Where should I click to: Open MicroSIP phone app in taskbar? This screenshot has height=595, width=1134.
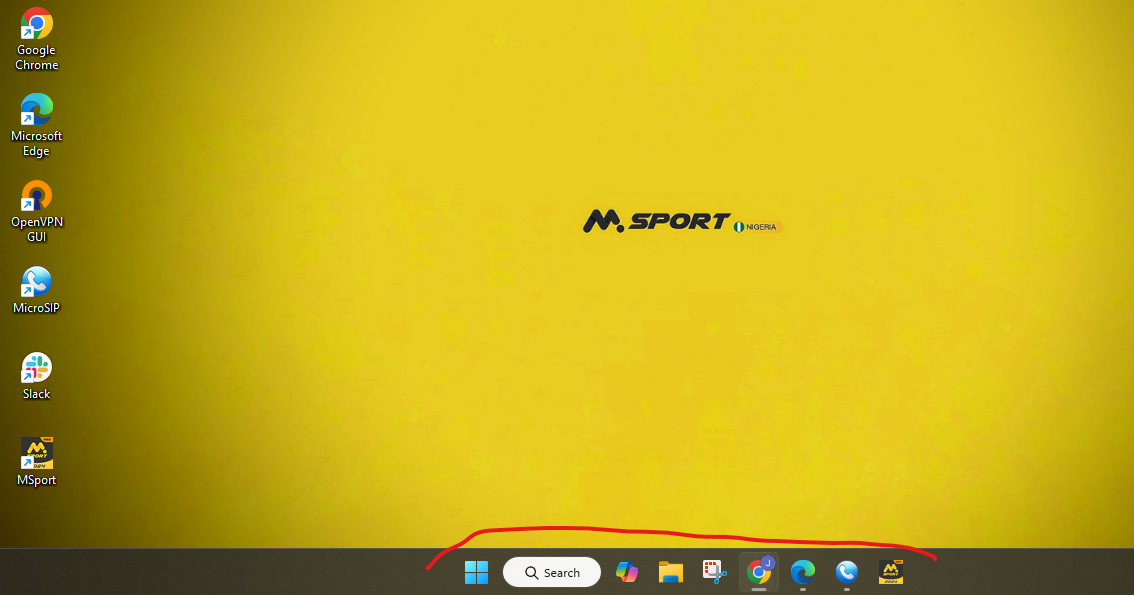(x=847, y=573)
